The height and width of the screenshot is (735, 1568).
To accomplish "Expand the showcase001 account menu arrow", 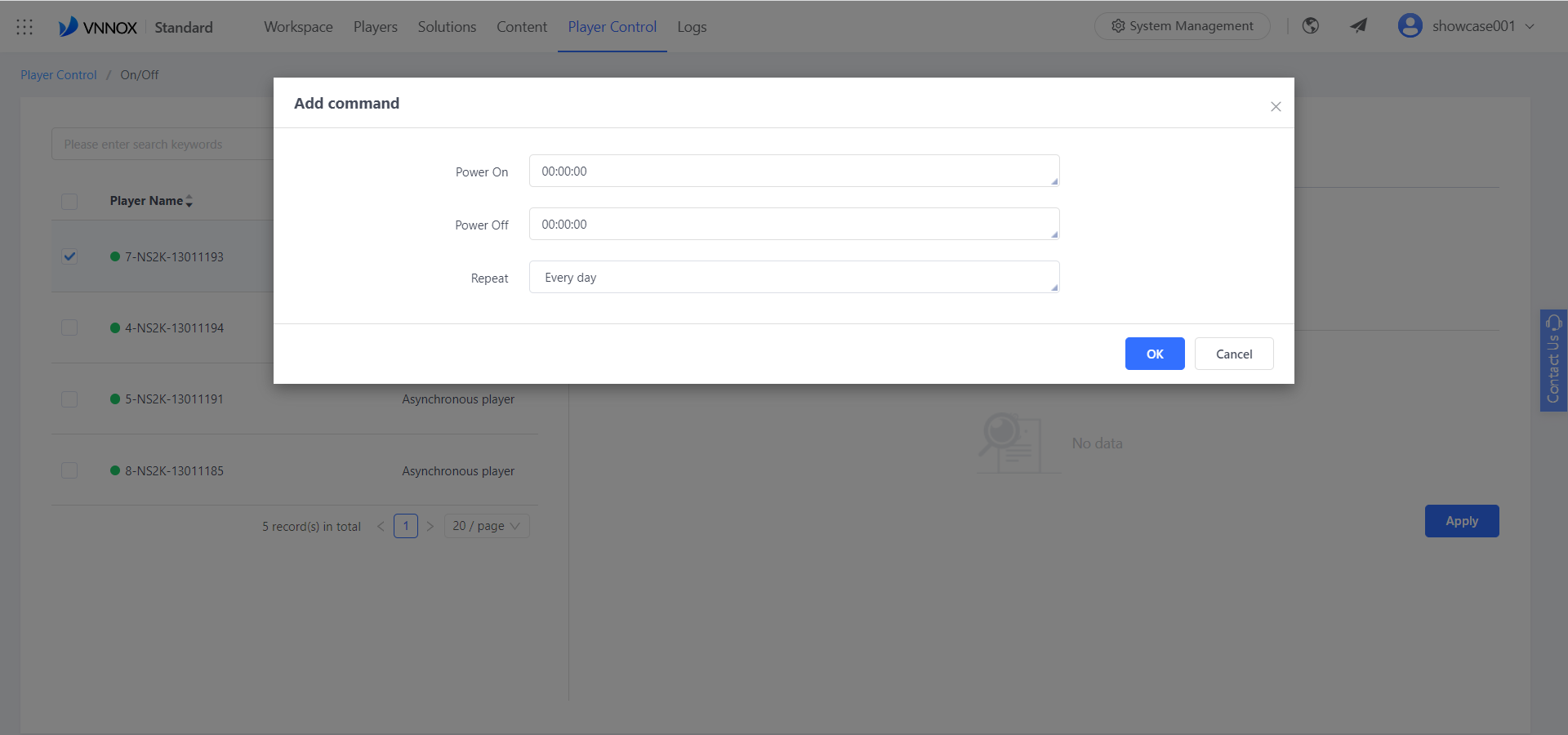I will coord(1530,26).
